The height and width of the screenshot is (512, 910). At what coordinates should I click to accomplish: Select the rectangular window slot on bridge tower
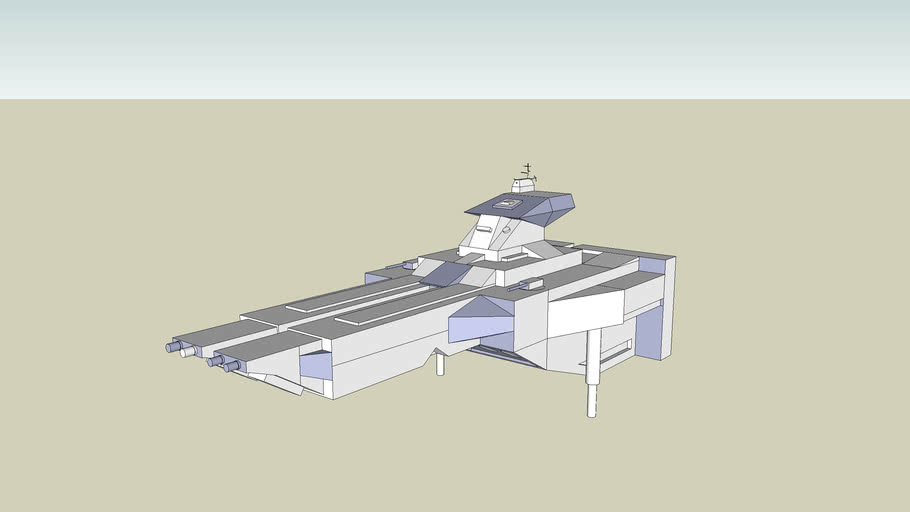(484, 230)
